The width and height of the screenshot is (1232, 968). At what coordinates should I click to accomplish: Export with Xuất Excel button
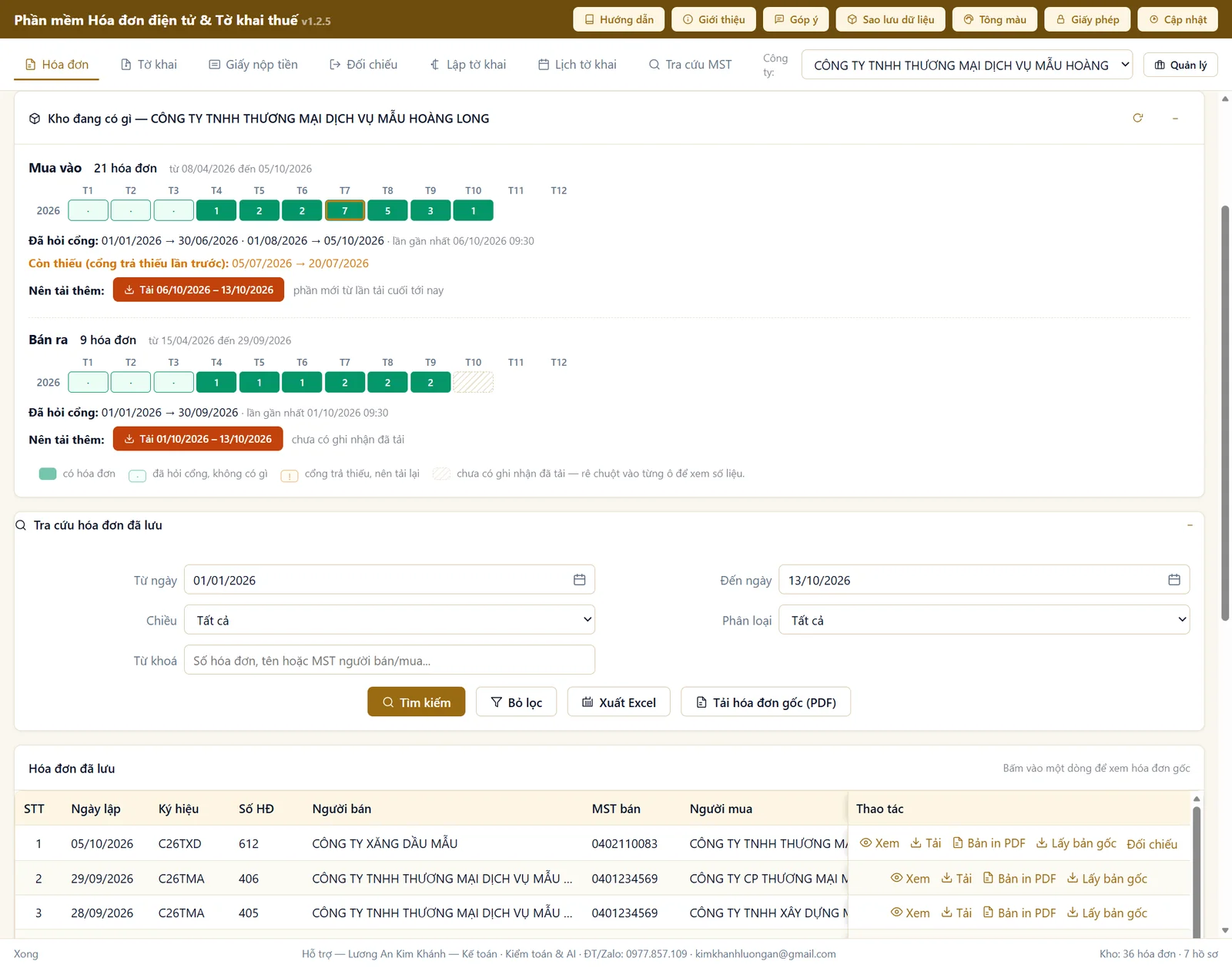click(x=619, y=702)
